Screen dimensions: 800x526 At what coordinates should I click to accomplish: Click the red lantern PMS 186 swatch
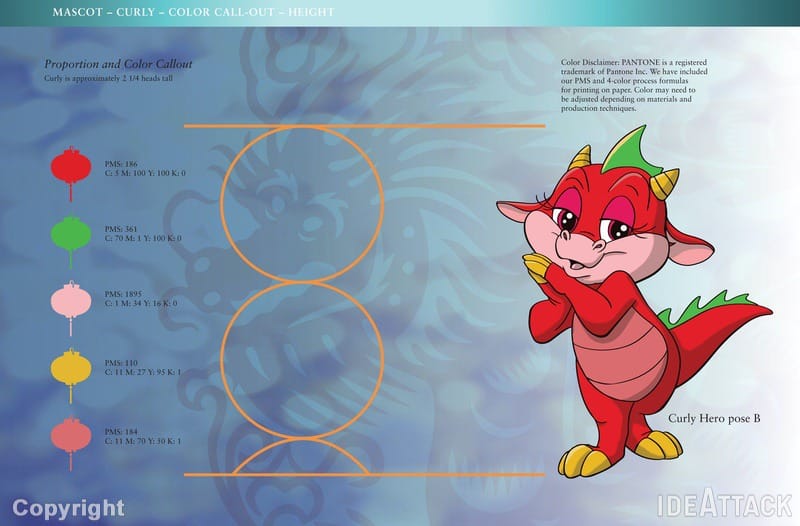pos(71,166)
